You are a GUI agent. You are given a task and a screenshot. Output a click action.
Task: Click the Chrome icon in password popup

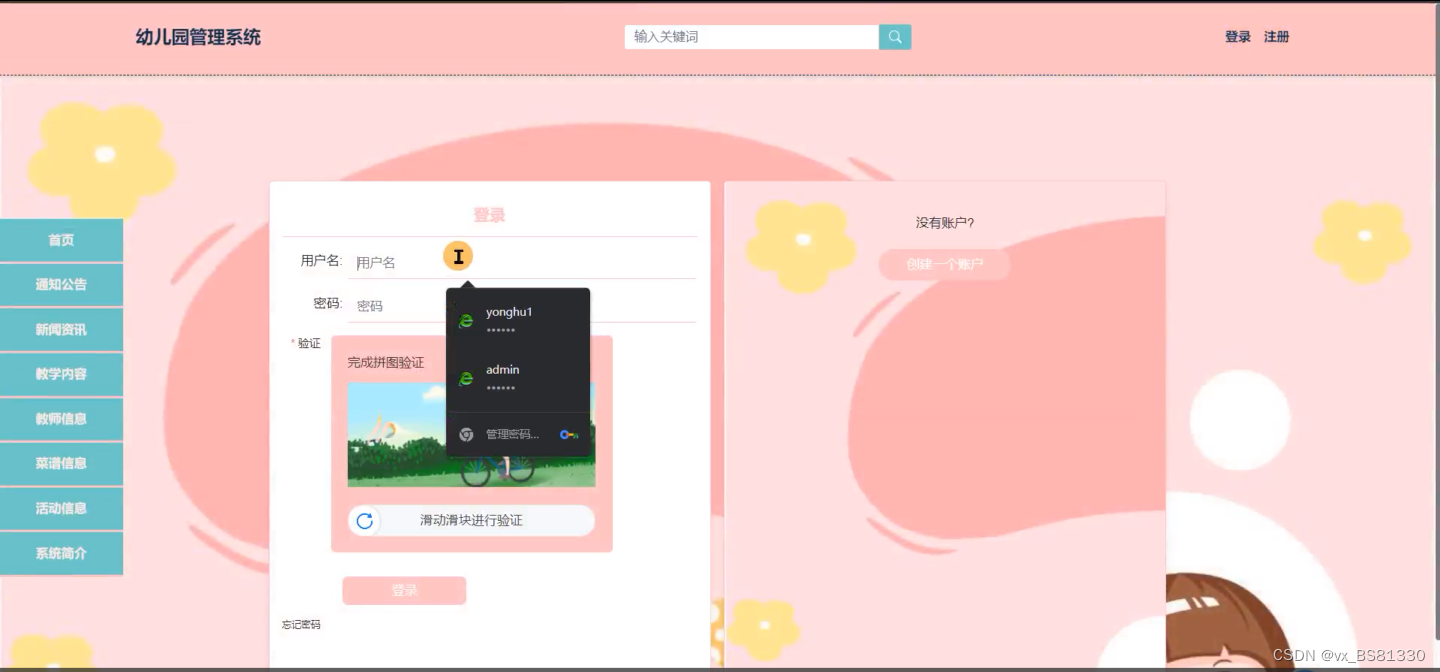click(x=466, y=434)
